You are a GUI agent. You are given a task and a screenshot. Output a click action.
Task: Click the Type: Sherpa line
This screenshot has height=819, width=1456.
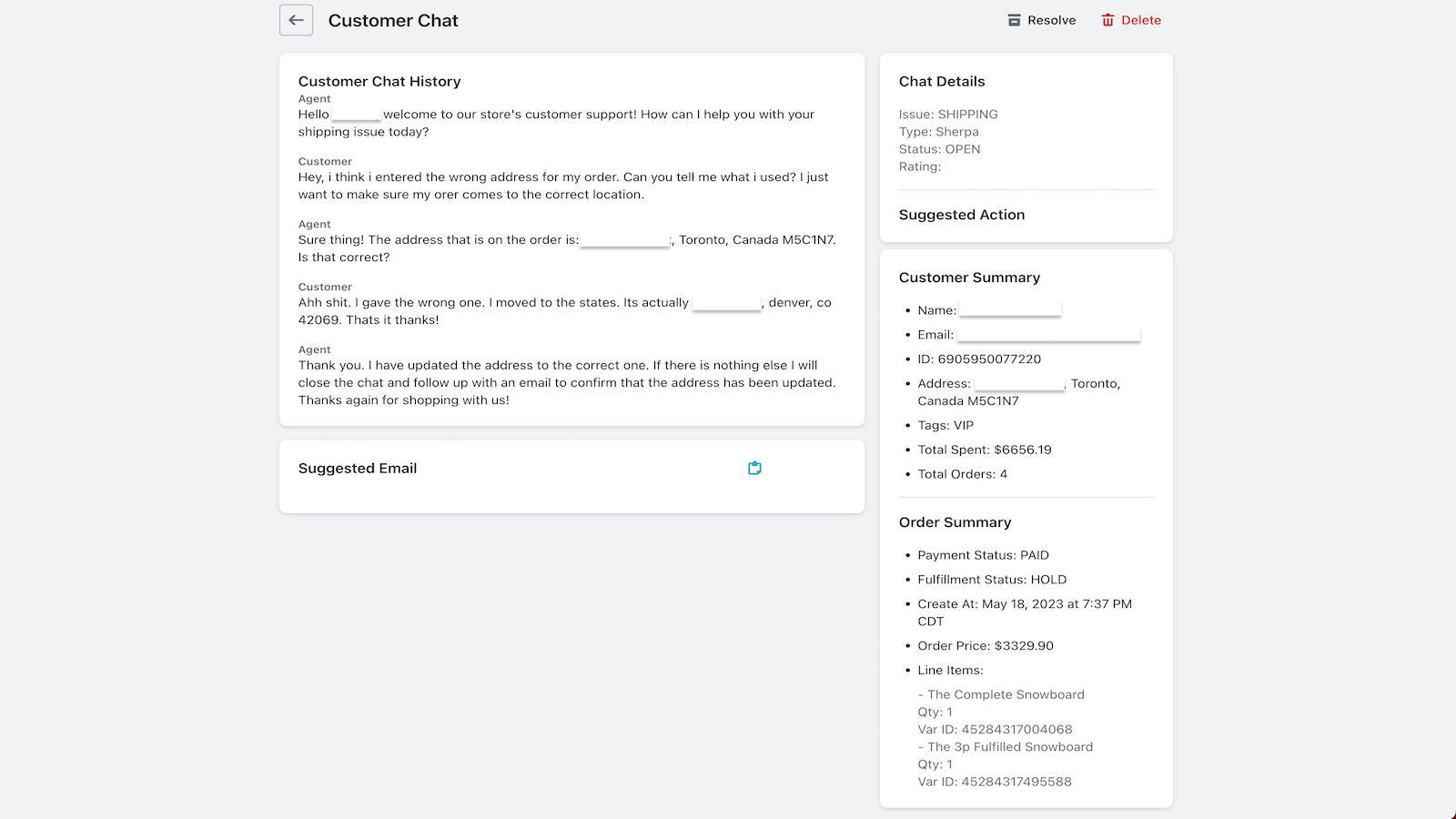click(x=939, y=131)
